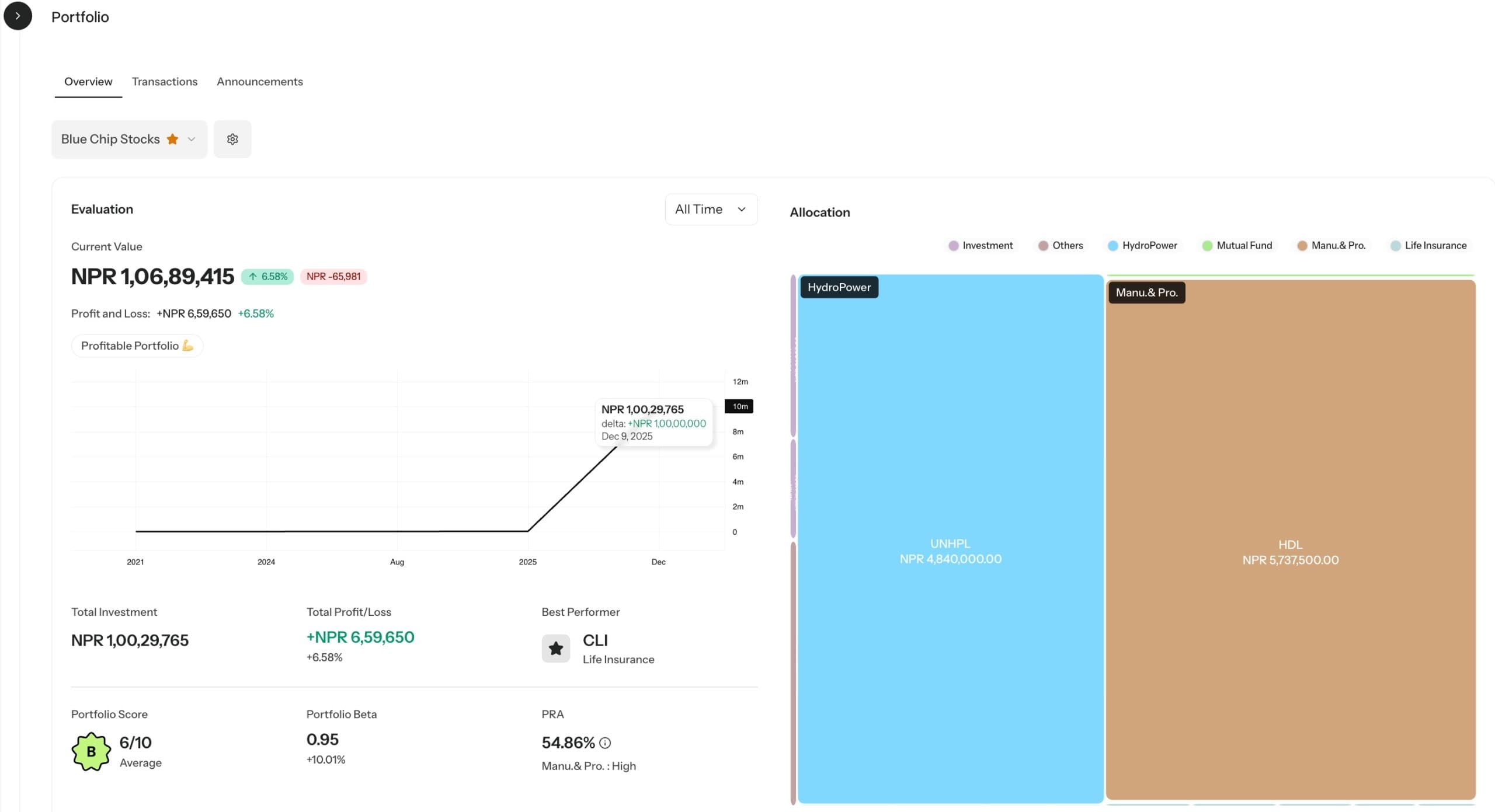Click the Best Performer star icon
The width and height of the screenshot is (1495, 812).
pos(555,648)
